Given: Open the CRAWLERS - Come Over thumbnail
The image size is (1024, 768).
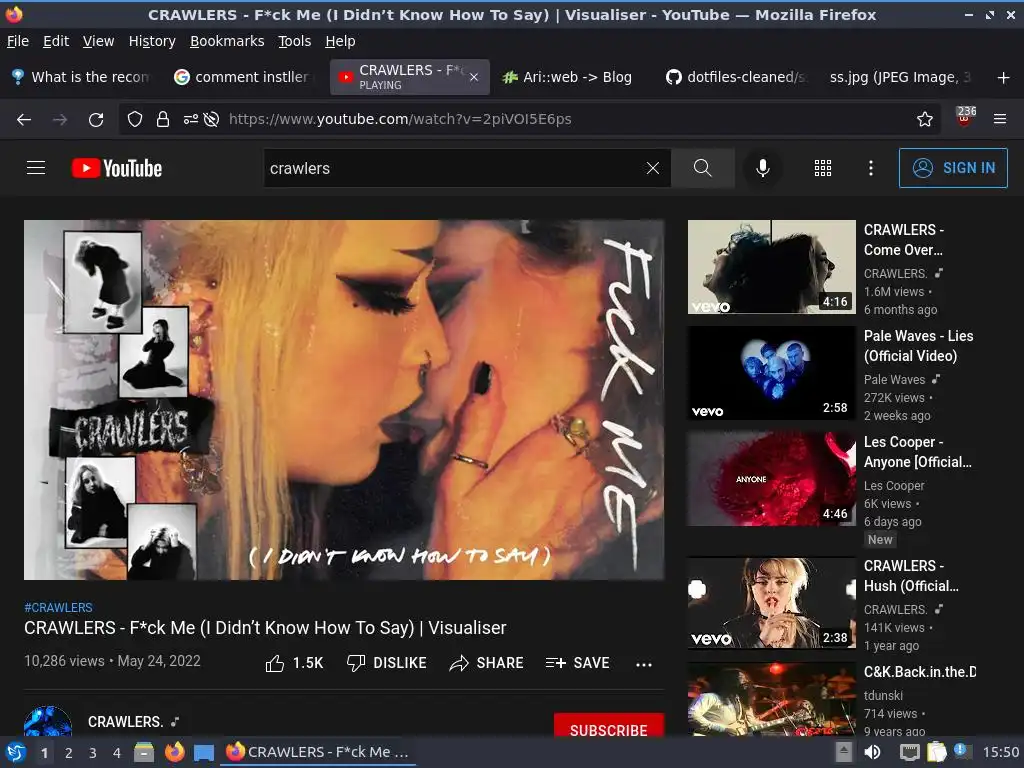Looking at the screenshot, I should (771, 266).
